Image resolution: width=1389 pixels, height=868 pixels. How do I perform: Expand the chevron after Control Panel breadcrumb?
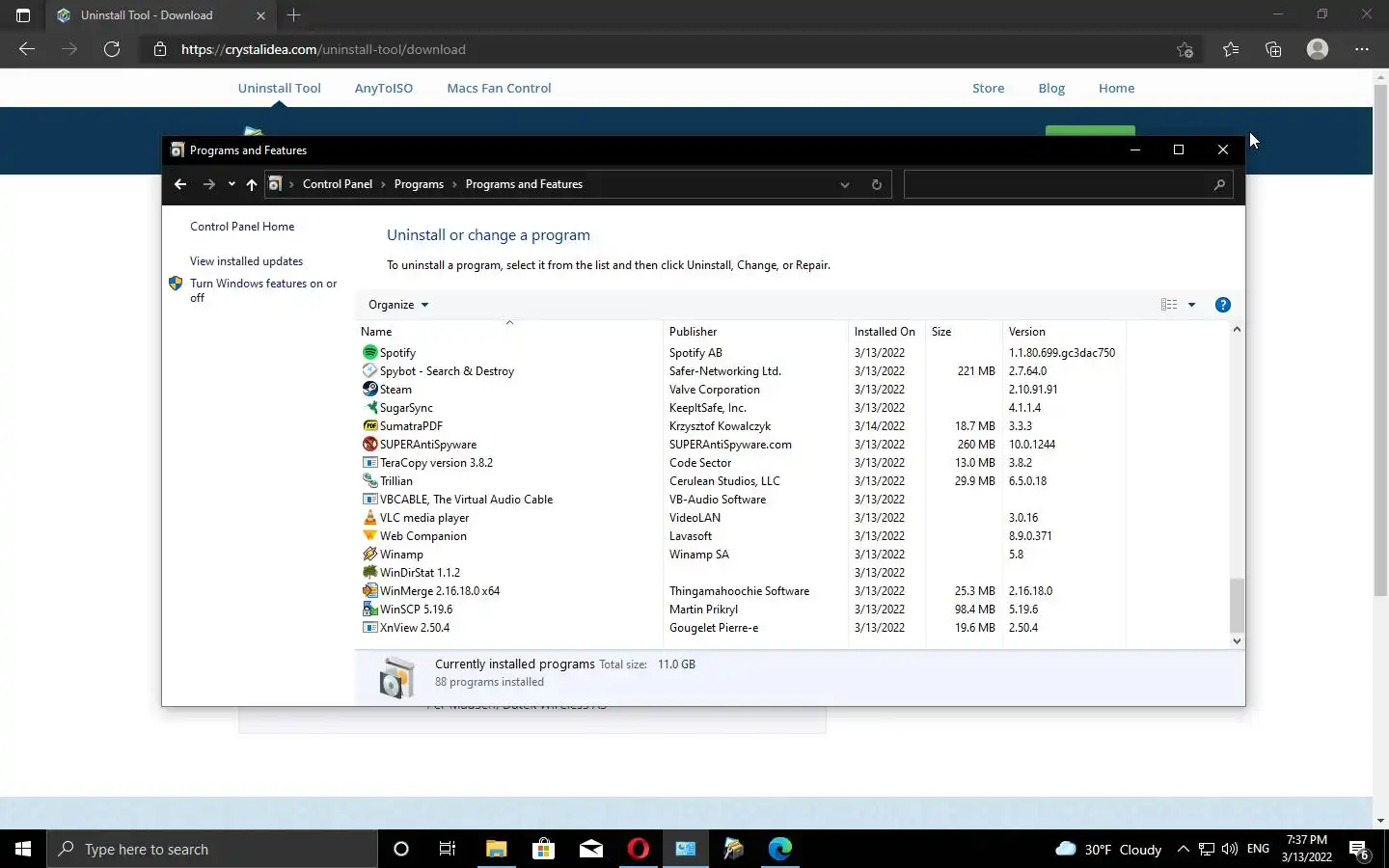383,184
